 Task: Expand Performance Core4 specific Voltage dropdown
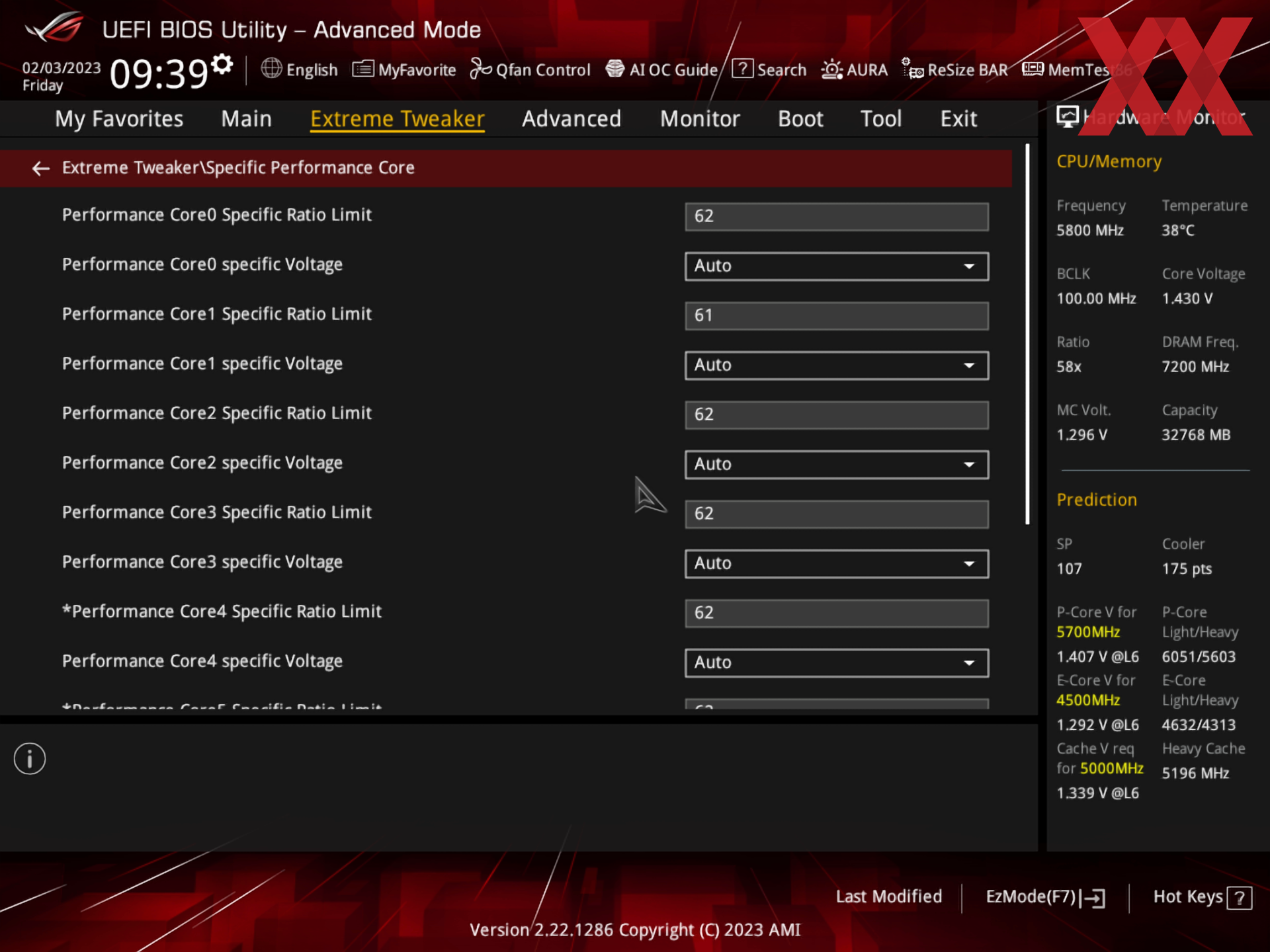click(837, 662)
